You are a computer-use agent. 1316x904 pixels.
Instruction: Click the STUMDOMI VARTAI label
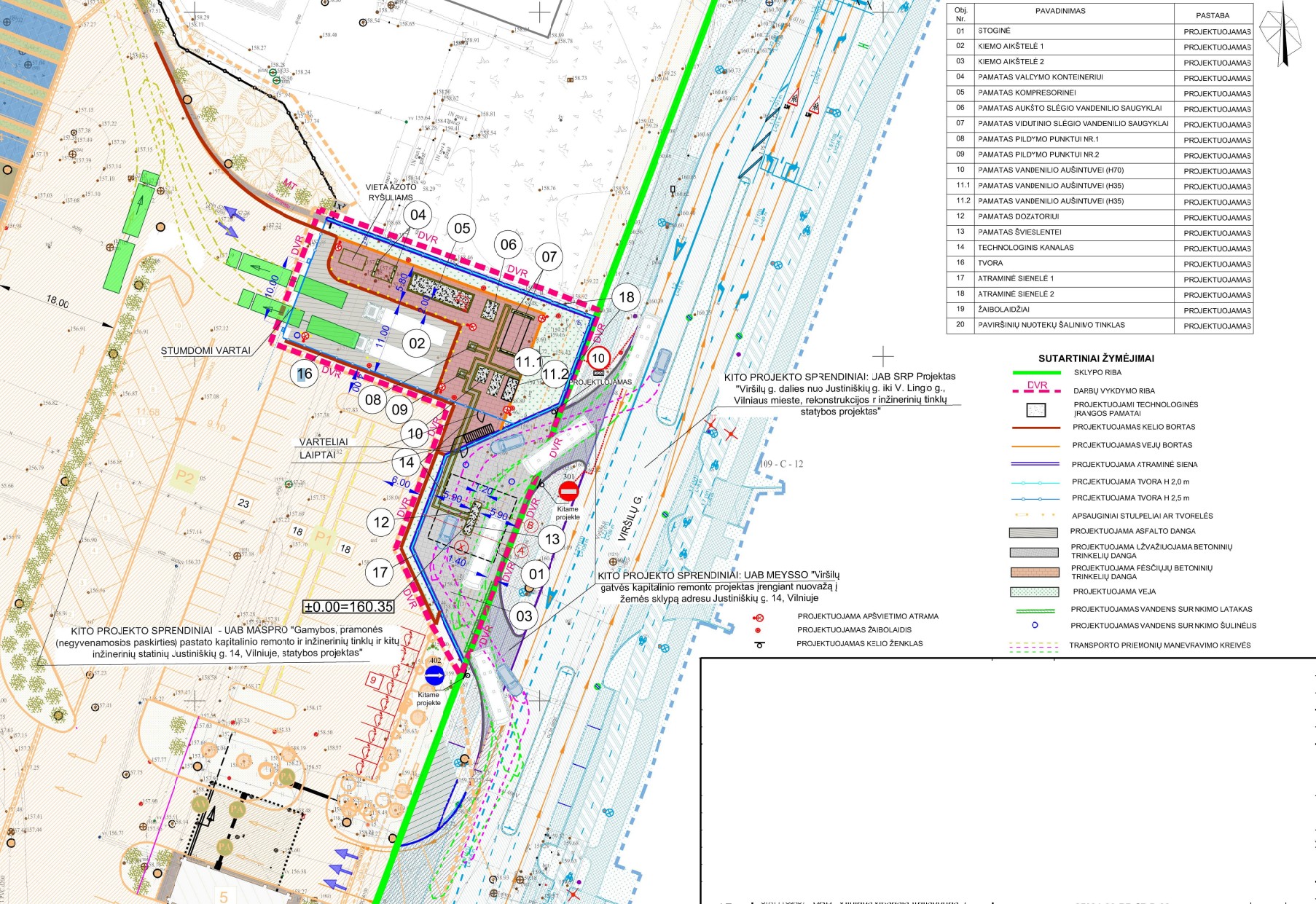coord(205,351)
